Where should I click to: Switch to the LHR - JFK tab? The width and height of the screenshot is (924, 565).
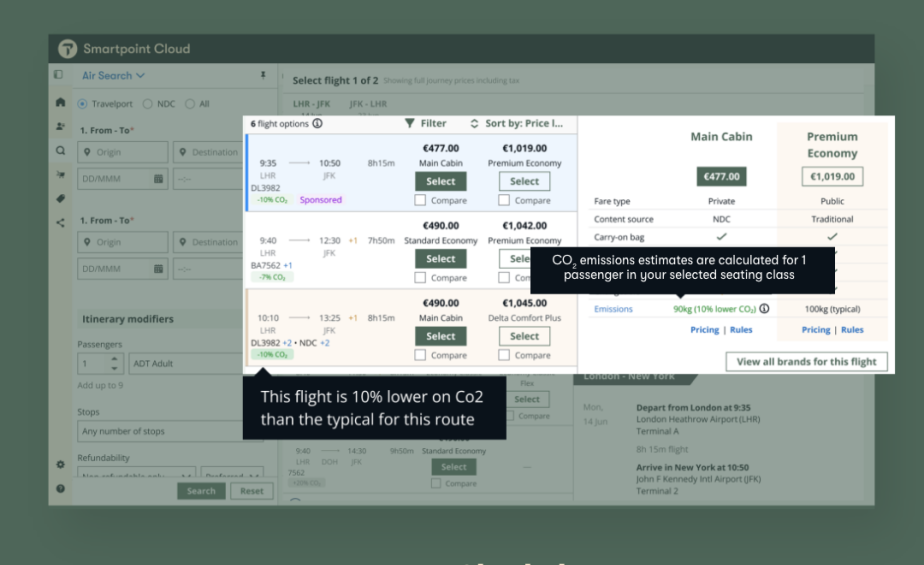click(x=312, y=104)
